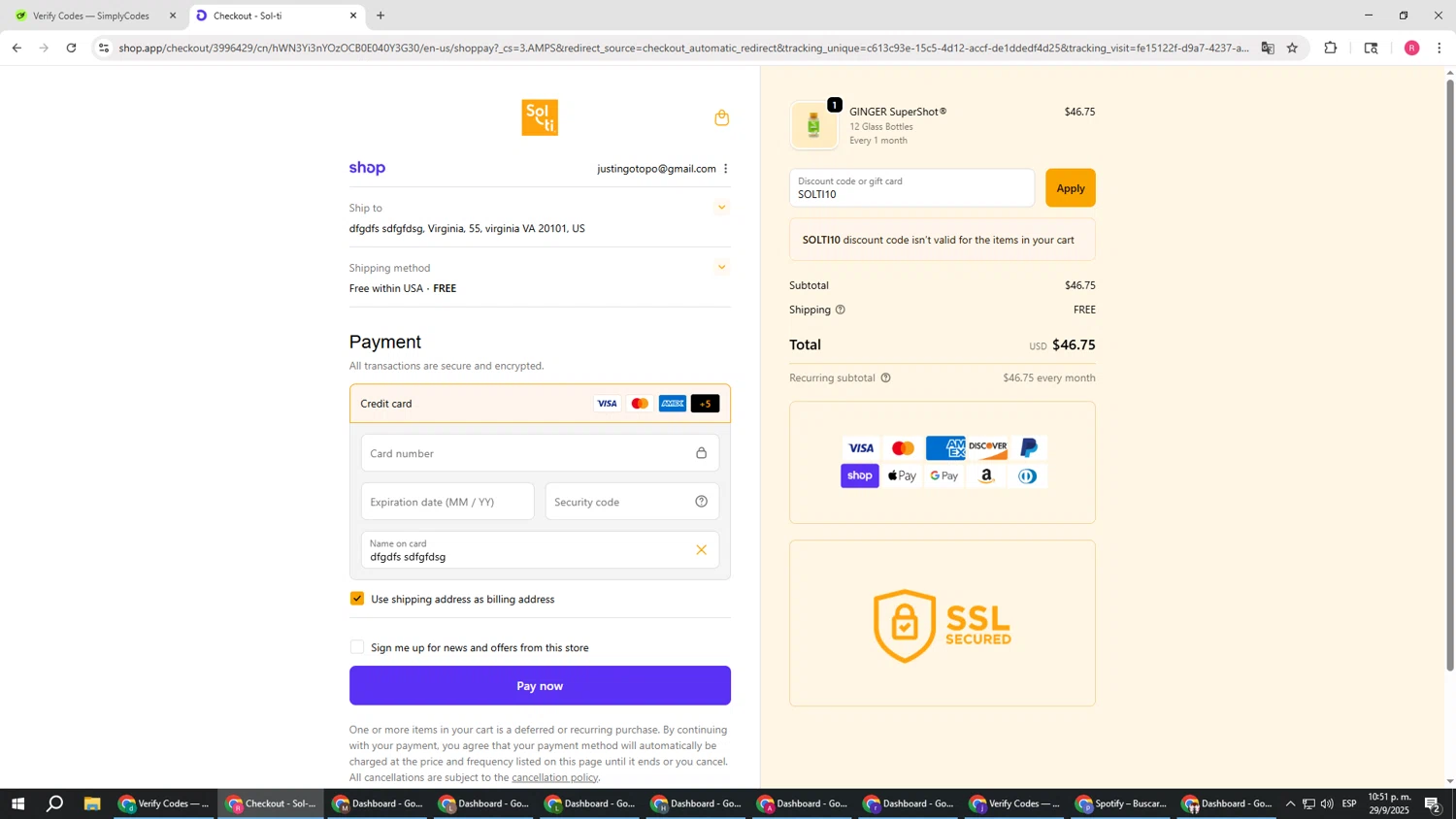
Task: Close the Checkout - Sol-ti tab
Action: [353, 16]
